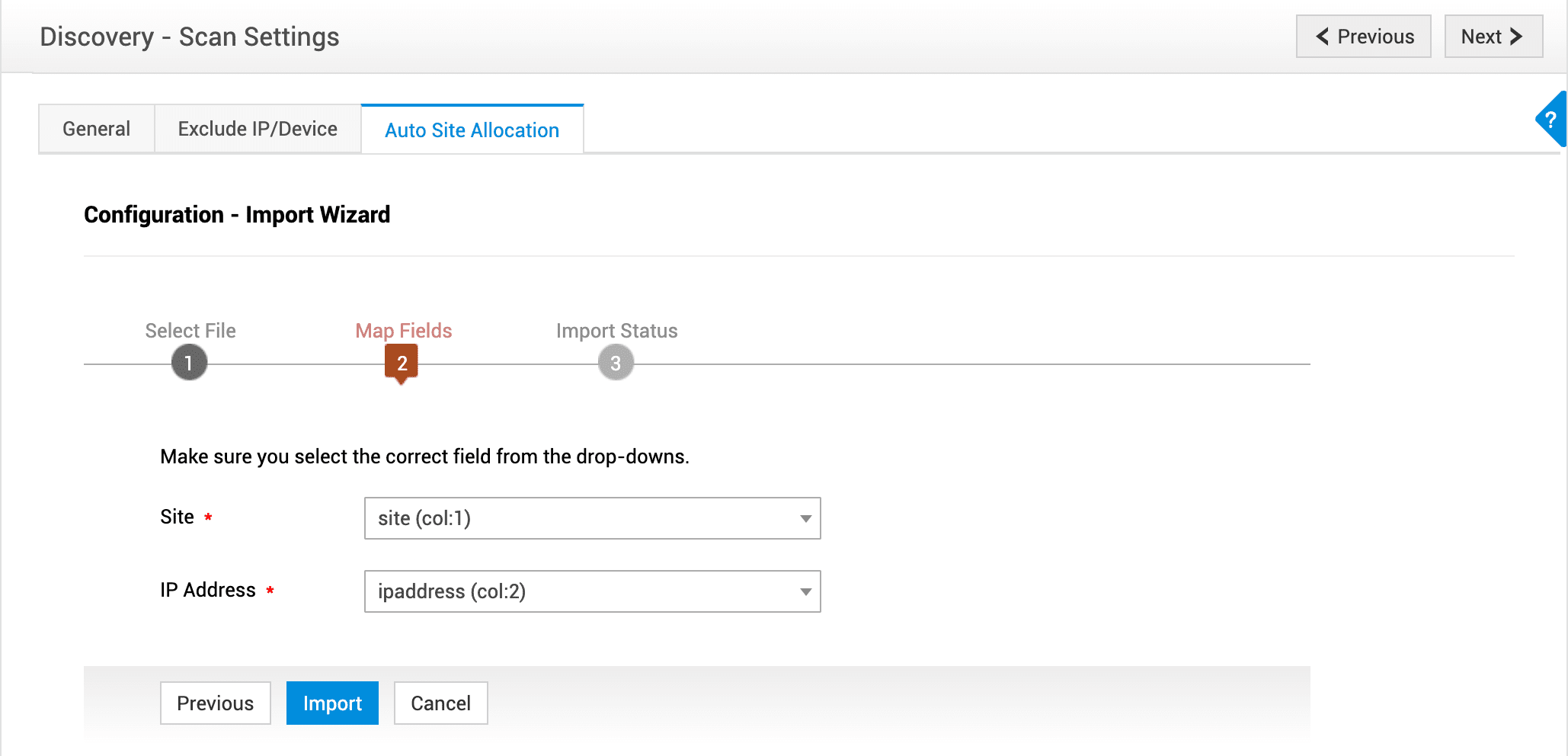Click the step 1 circle marker
This screenshot has height=756, width=1568.
(x=189, y=363)
